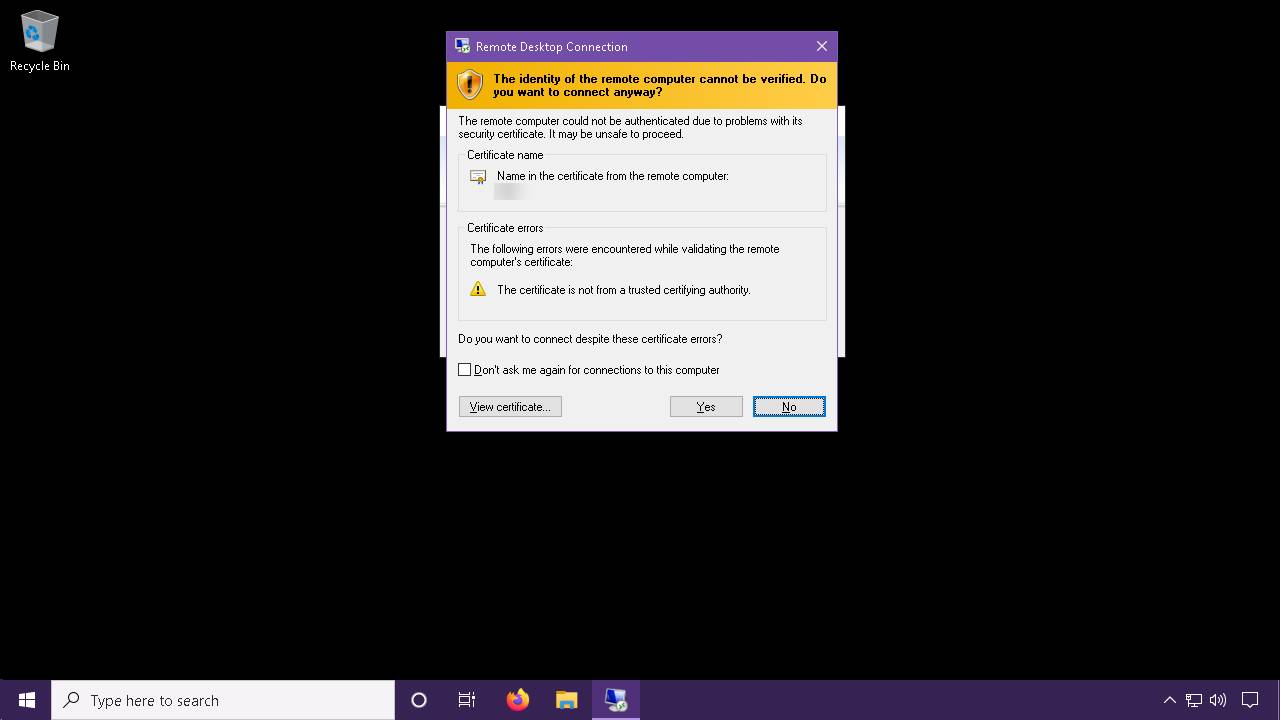
Task: Close the Remote Desktop Connection dialog
Action: click(821, 46)
